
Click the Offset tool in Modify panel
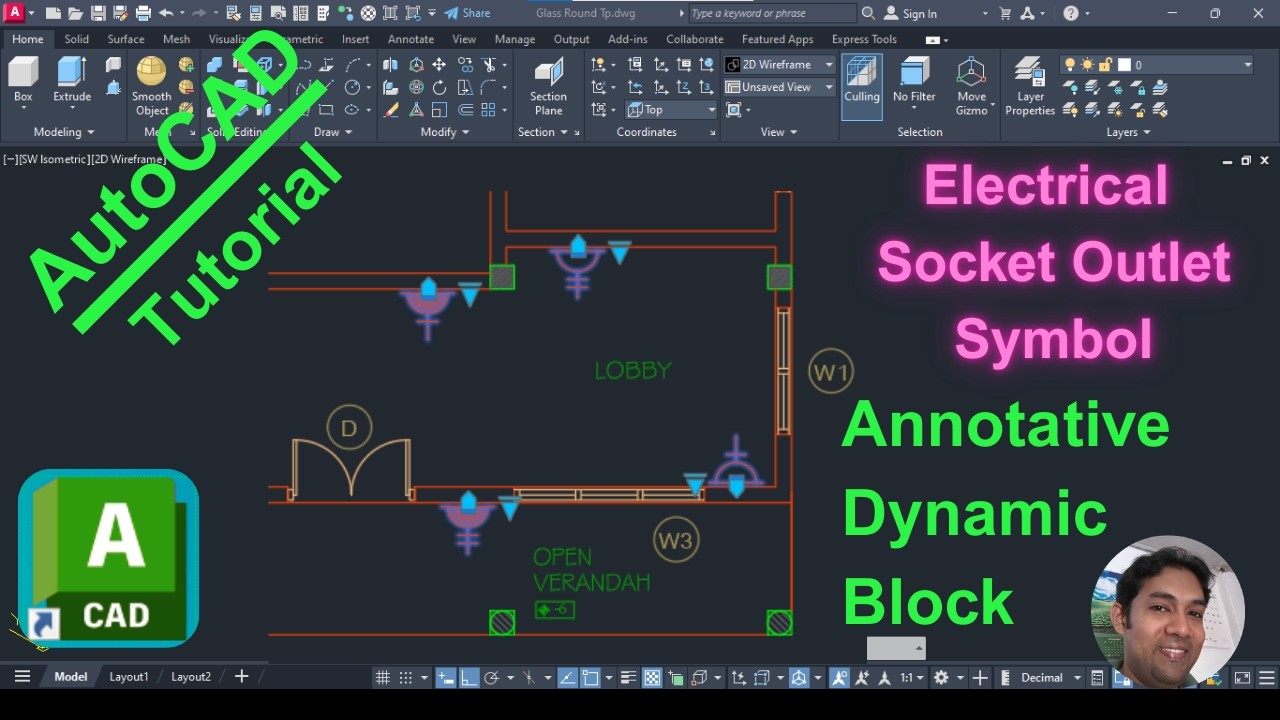pyautogui.click(x=465, y=110)
